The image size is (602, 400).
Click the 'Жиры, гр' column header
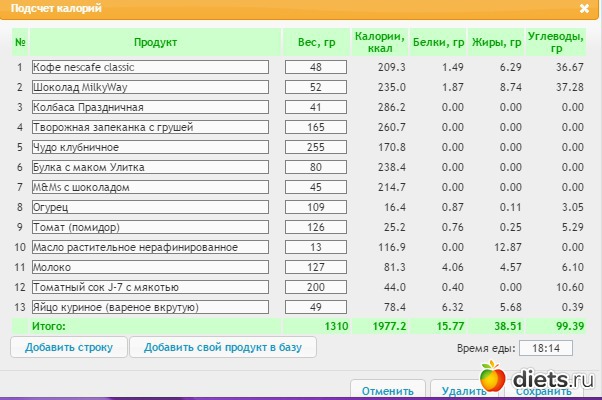coord(496,42)
